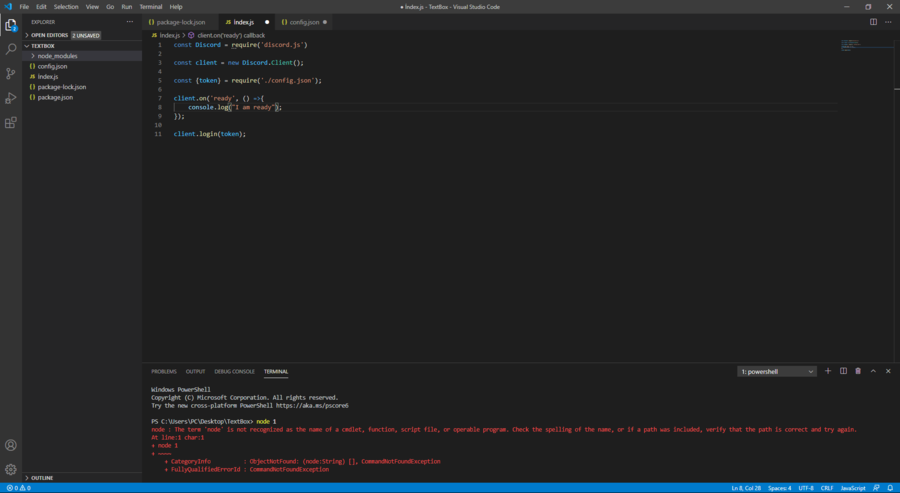
Task: Open the Accounts icon in activity bar
Action: coord(11,445)
